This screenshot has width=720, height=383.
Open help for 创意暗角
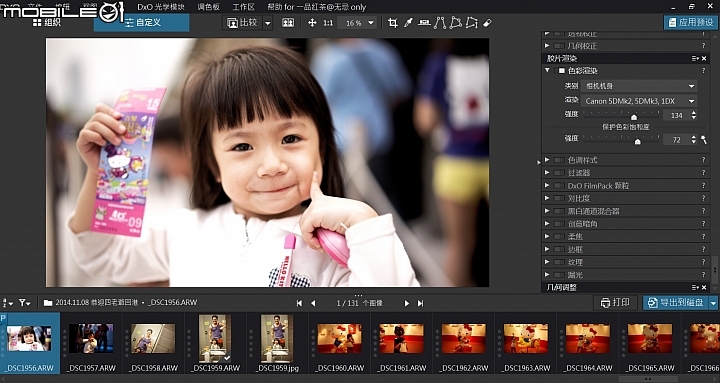(703, 224)
